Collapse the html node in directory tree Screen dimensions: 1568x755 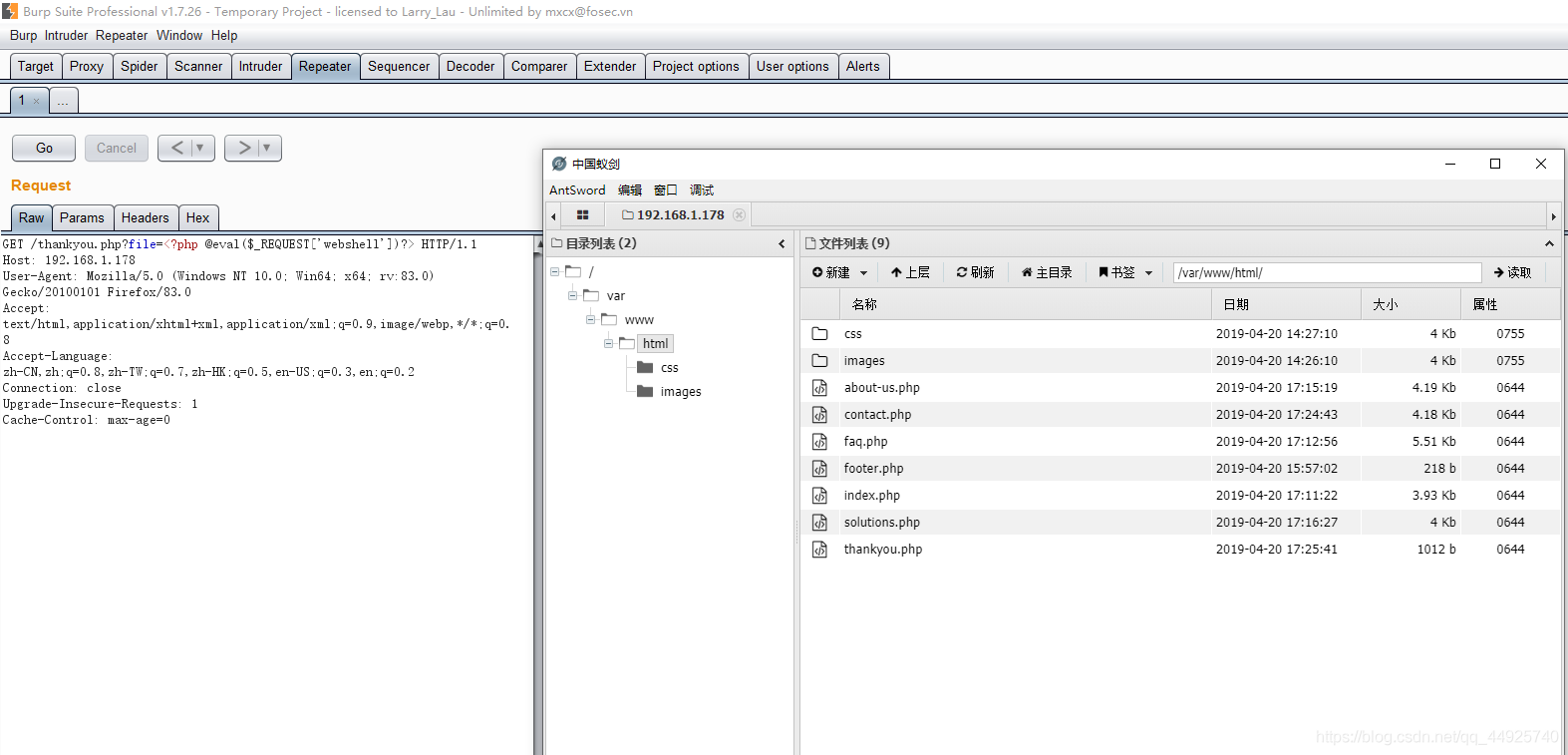click(608, 343)
